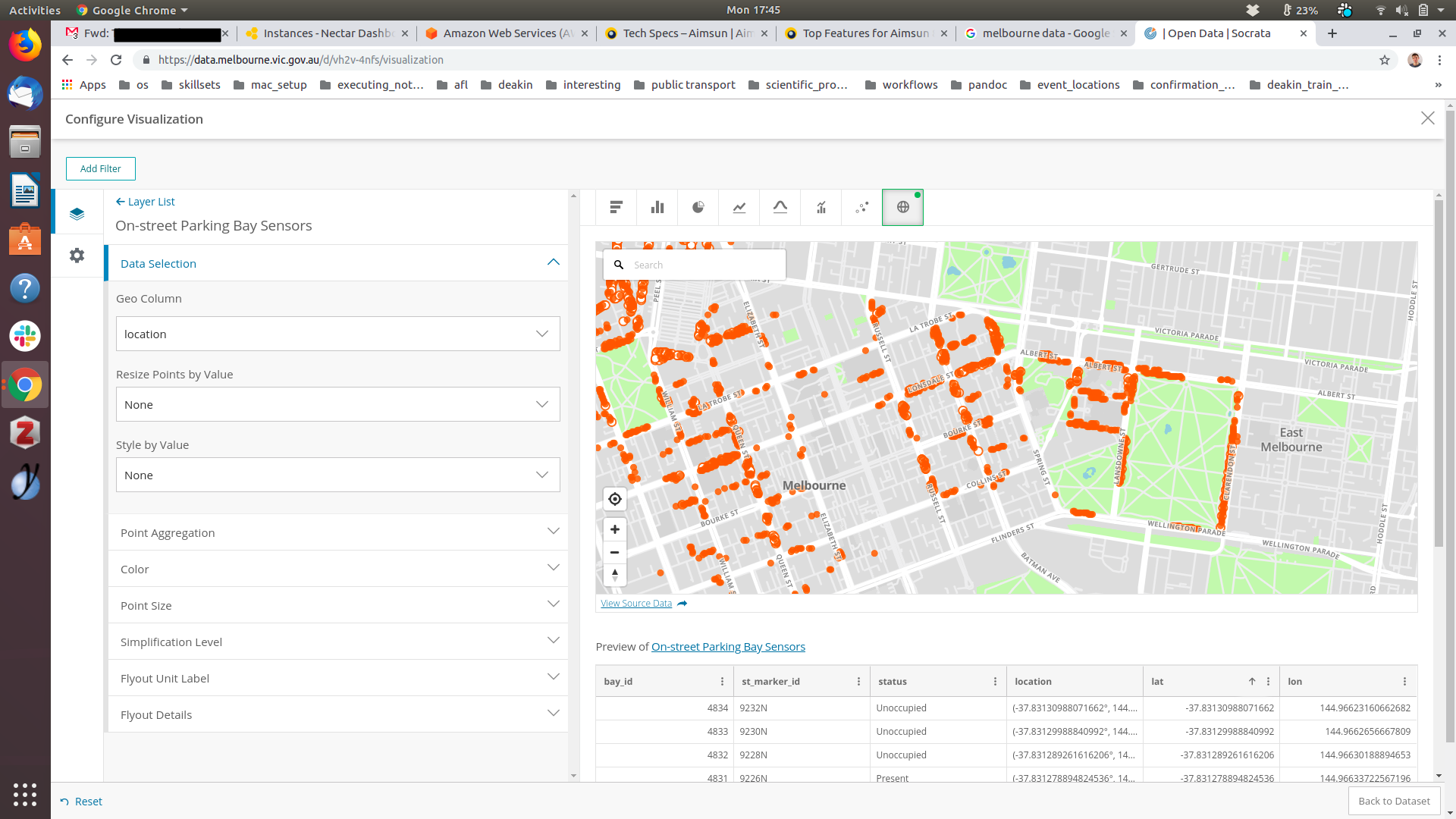This screenshot has height=819, width=1456.
Task: Expand the Color section
Action: [x=337, y=569]
